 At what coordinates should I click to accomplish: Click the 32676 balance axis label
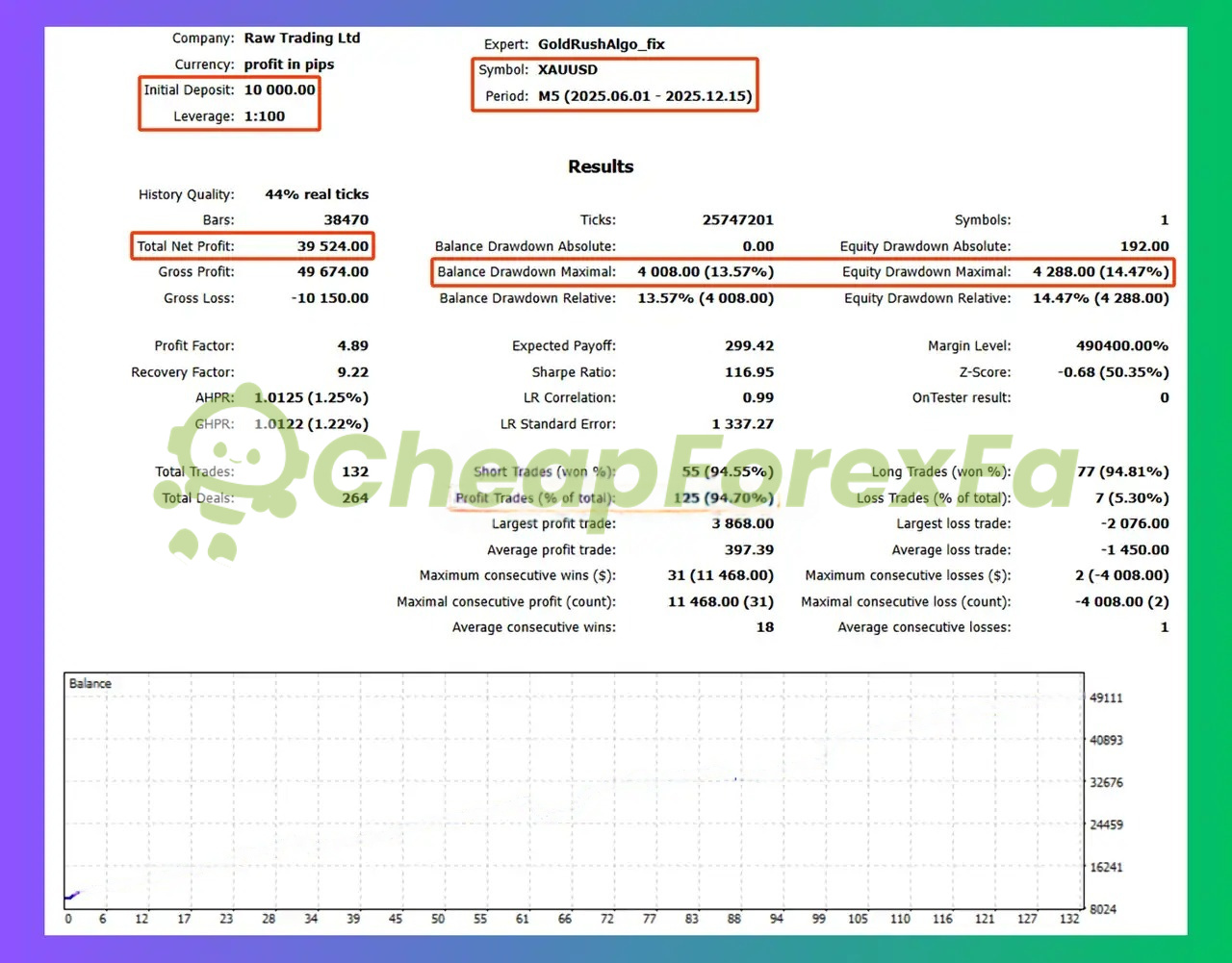tap(1106, 783)
